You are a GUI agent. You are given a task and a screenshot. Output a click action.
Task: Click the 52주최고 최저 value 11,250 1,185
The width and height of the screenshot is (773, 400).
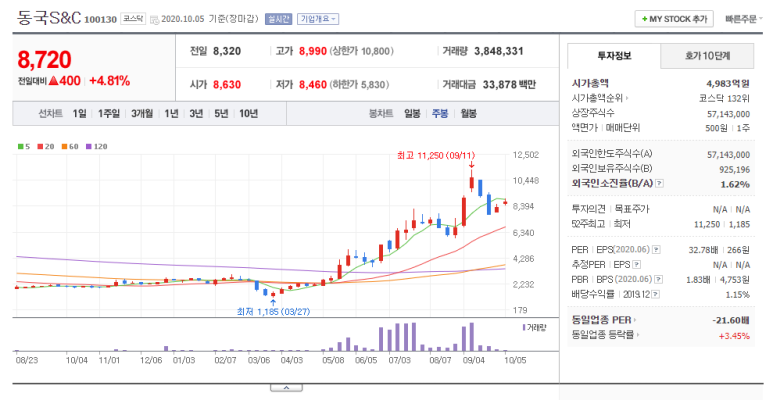point(722,224)
